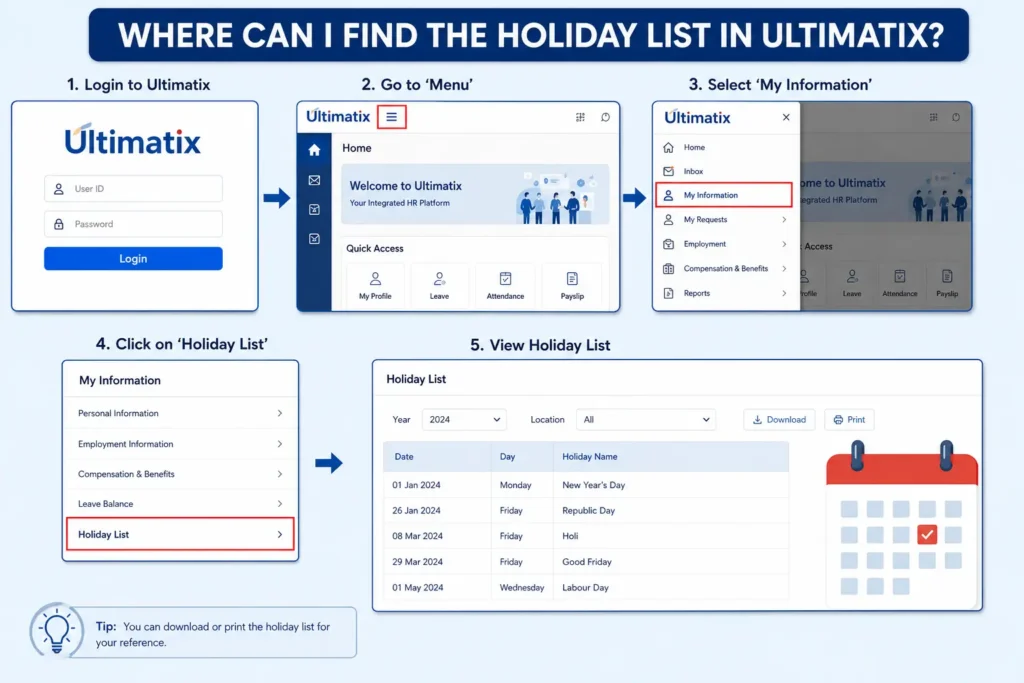Viewport: 1024px width, 683px height.
Task: Focus the Password input field
Action: pos(133,224)
